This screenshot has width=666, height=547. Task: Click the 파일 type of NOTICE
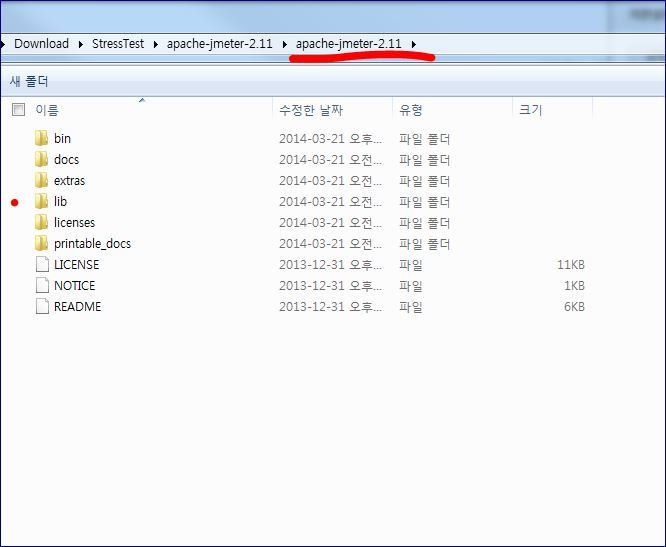[411, 286]
